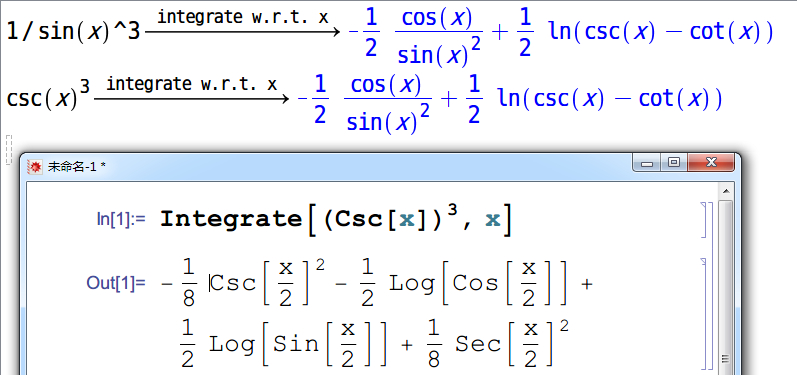Screen dimensions: 797x375
Task: Click the first 'integrate w.r.t. x' arrow label
Action: point(242,17)
